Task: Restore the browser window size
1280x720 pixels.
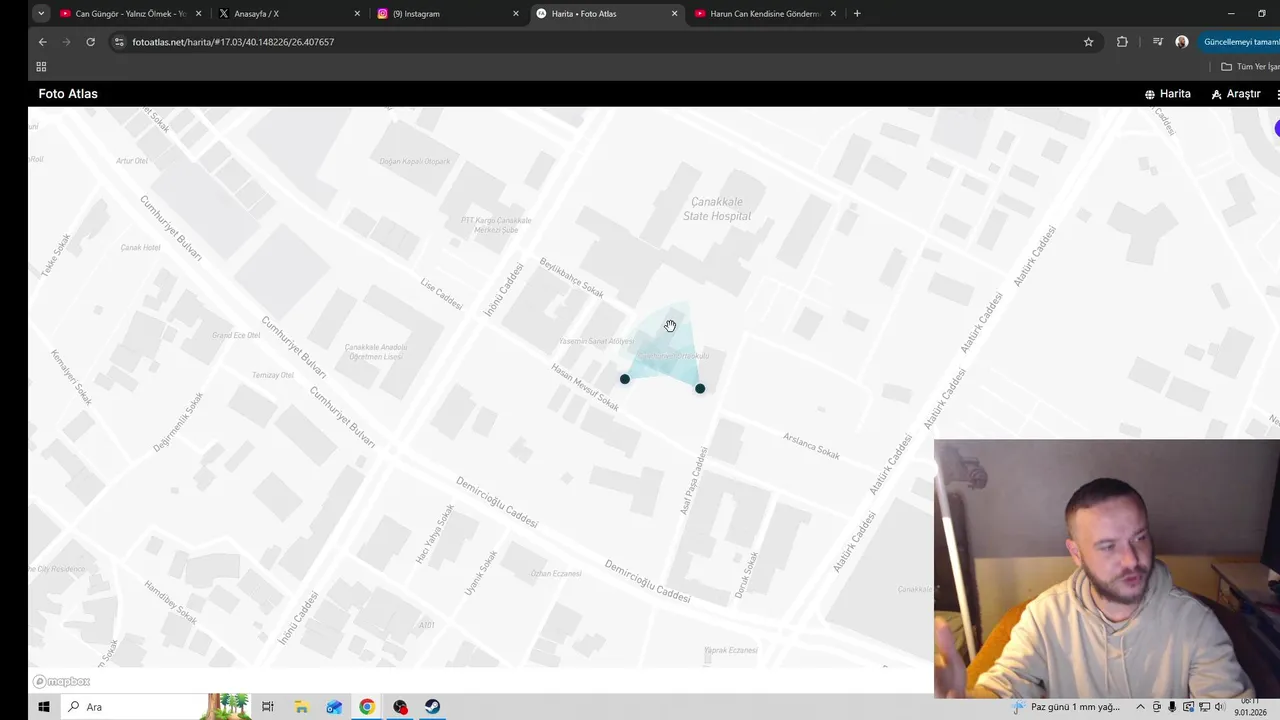Action: coord(1261,14)
